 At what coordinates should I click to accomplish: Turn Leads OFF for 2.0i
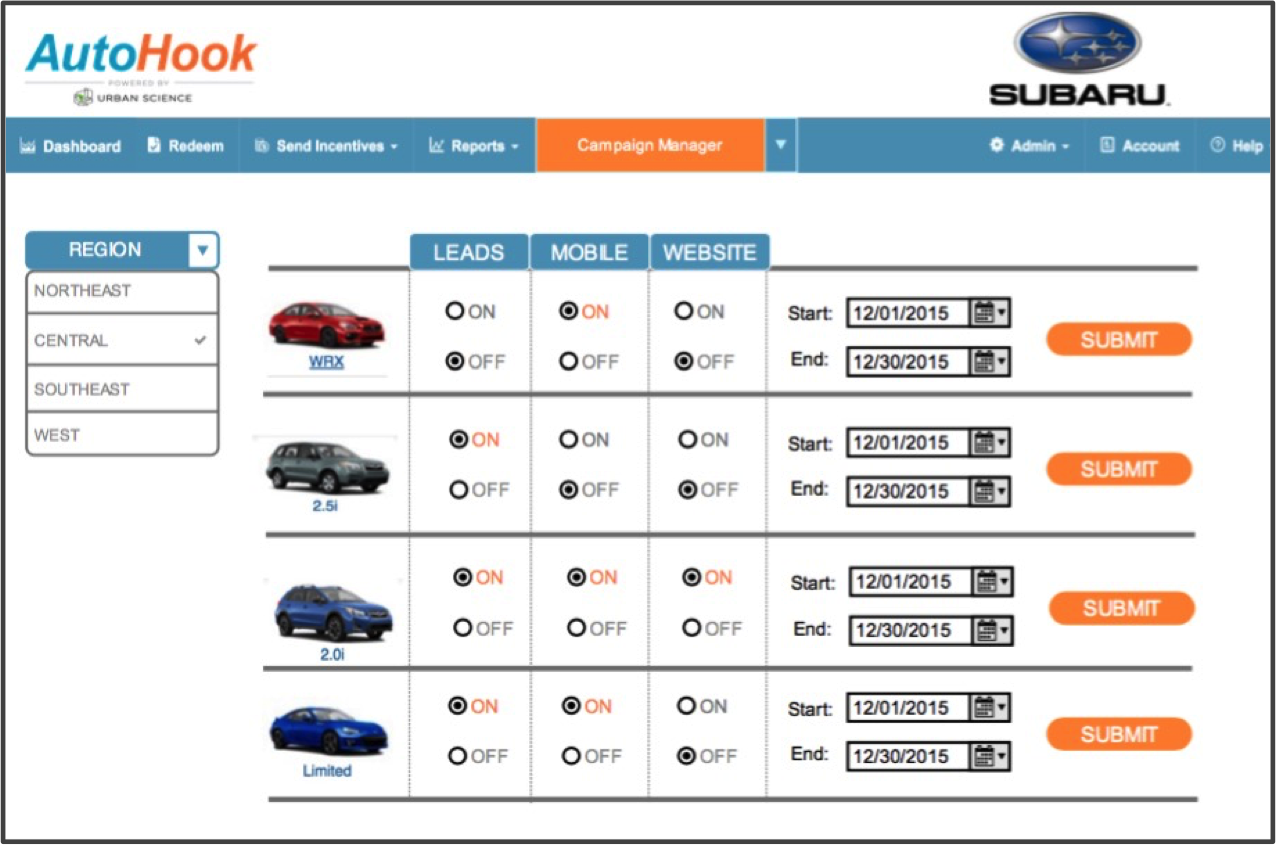(x=463, y=628)
